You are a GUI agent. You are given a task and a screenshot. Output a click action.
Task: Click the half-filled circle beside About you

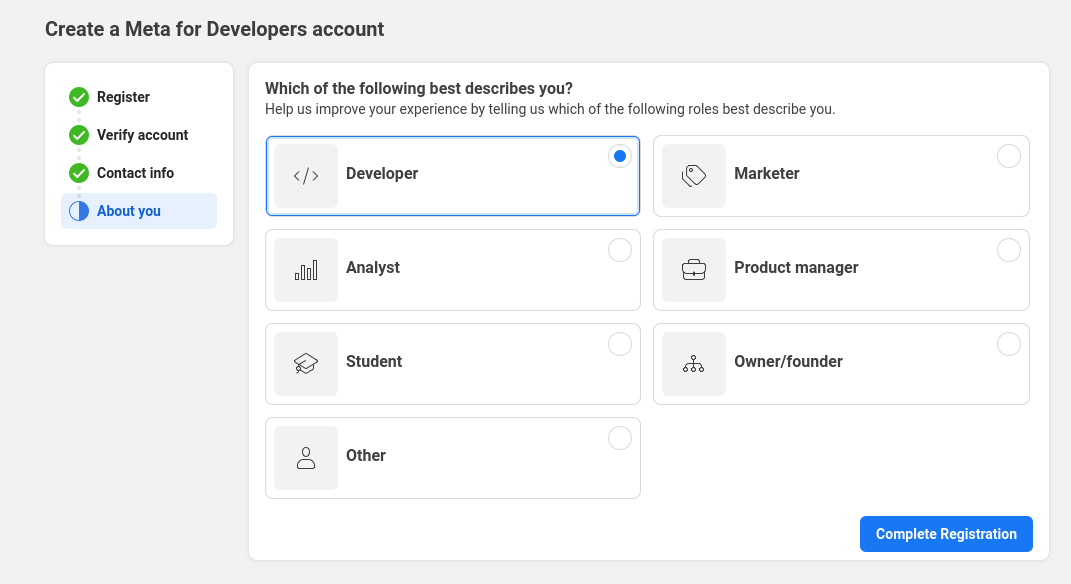coord(79,211)
